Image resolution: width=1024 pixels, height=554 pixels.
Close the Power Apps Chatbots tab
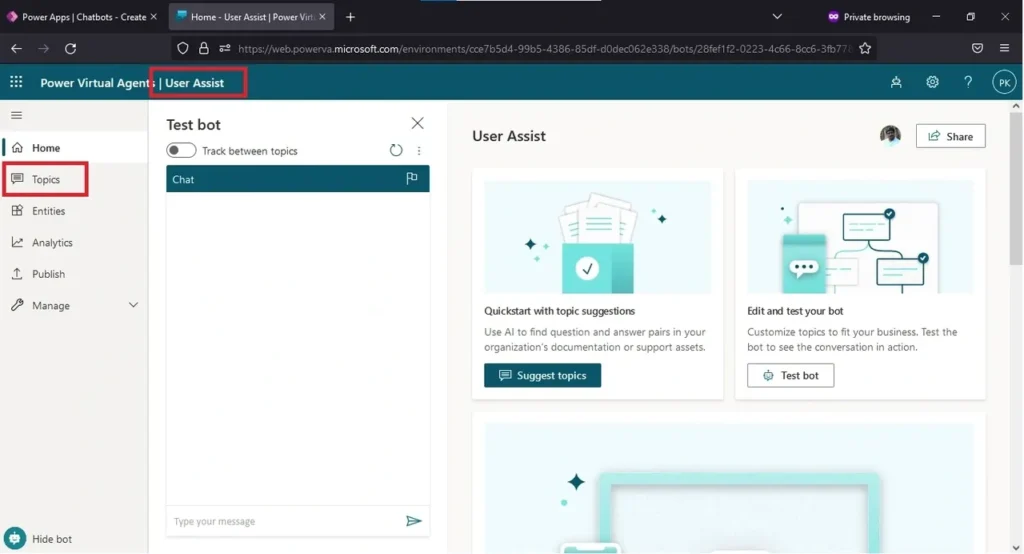153,17
